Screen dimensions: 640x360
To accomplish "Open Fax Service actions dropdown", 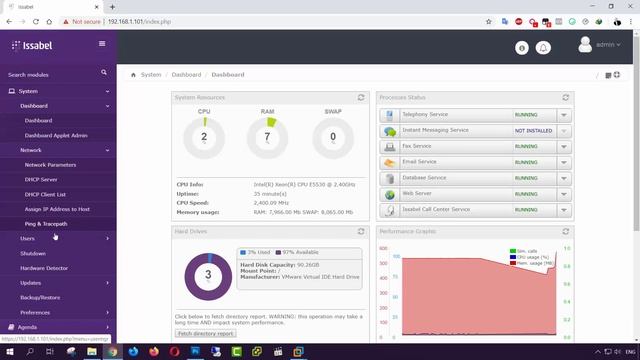I will 564,147.
